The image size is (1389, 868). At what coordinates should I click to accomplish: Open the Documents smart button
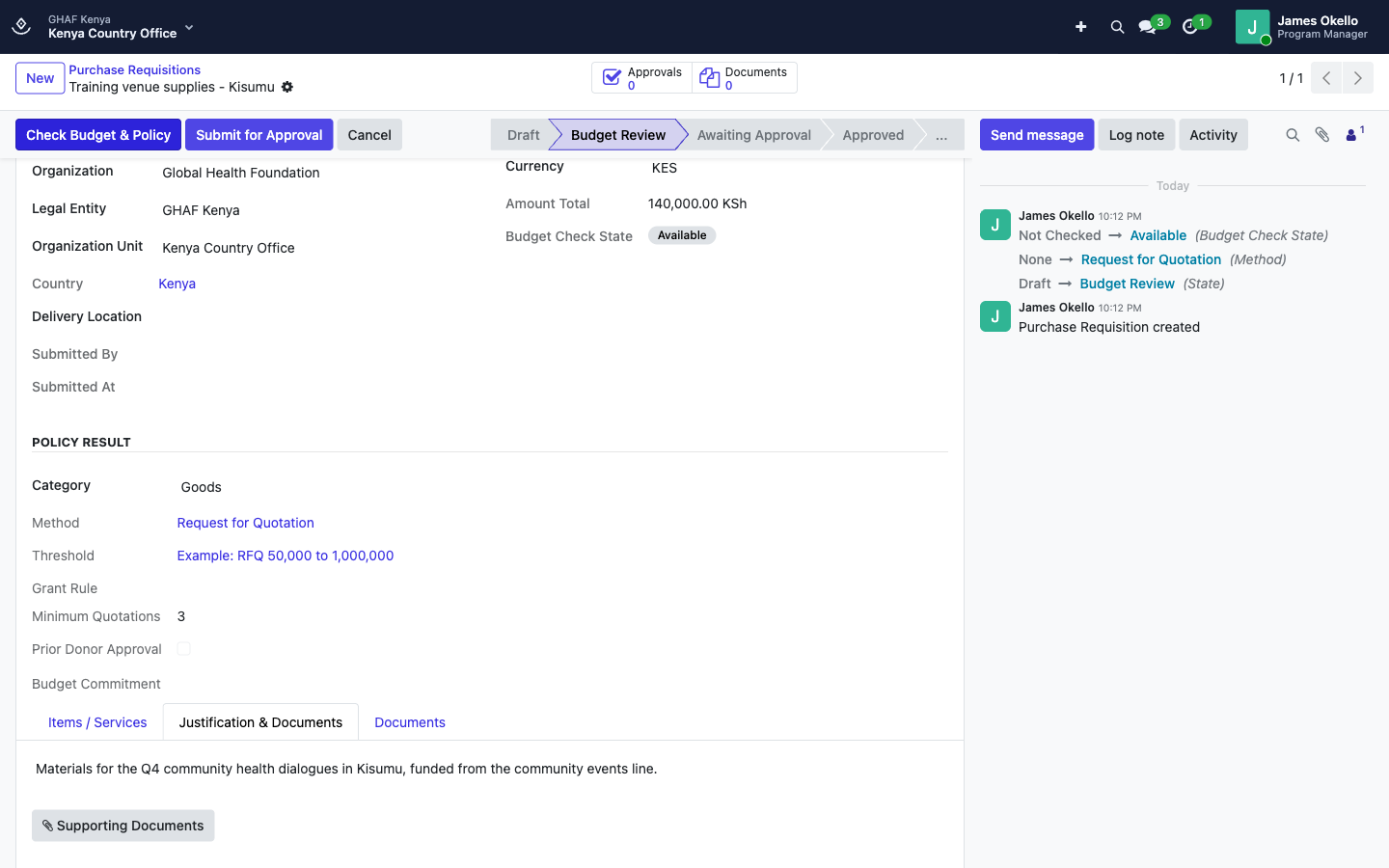pos(744,78)
